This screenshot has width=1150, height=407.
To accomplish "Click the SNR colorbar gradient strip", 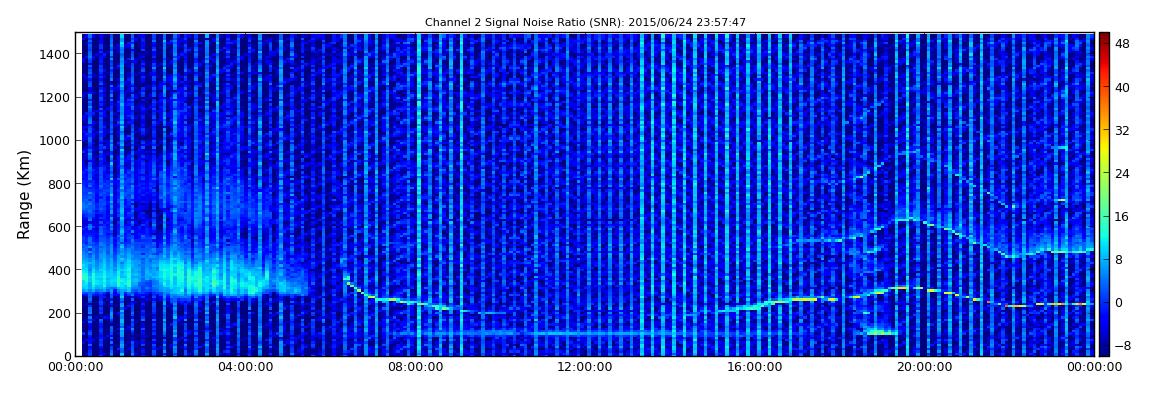I will (1104, 194).
